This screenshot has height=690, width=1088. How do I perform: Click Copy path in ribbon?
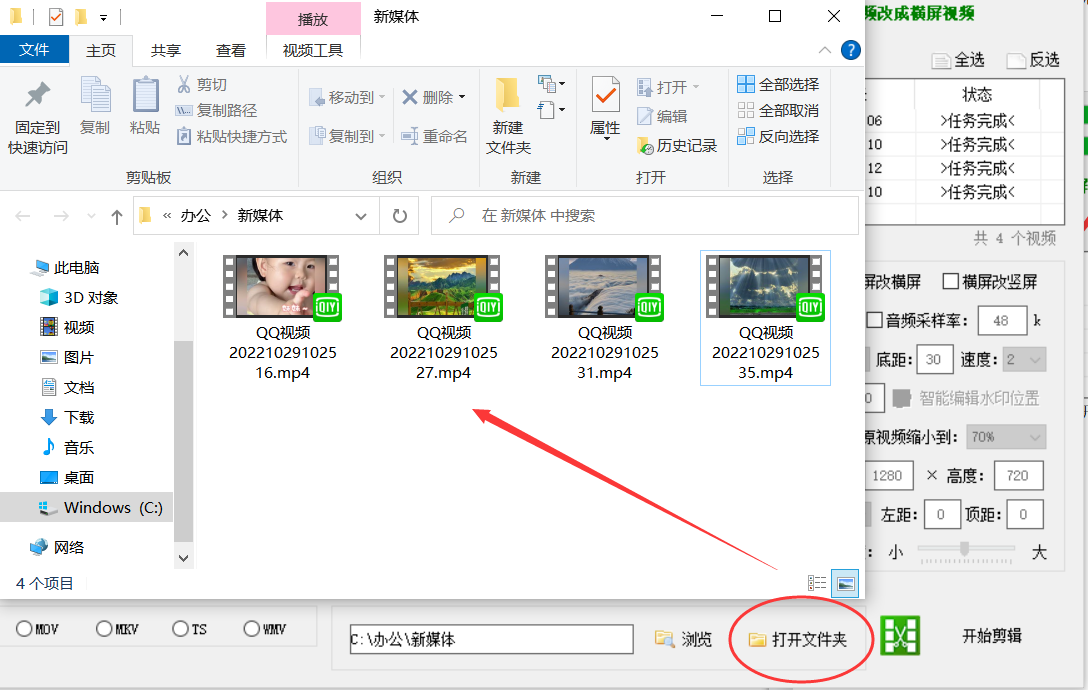point(216,110)
